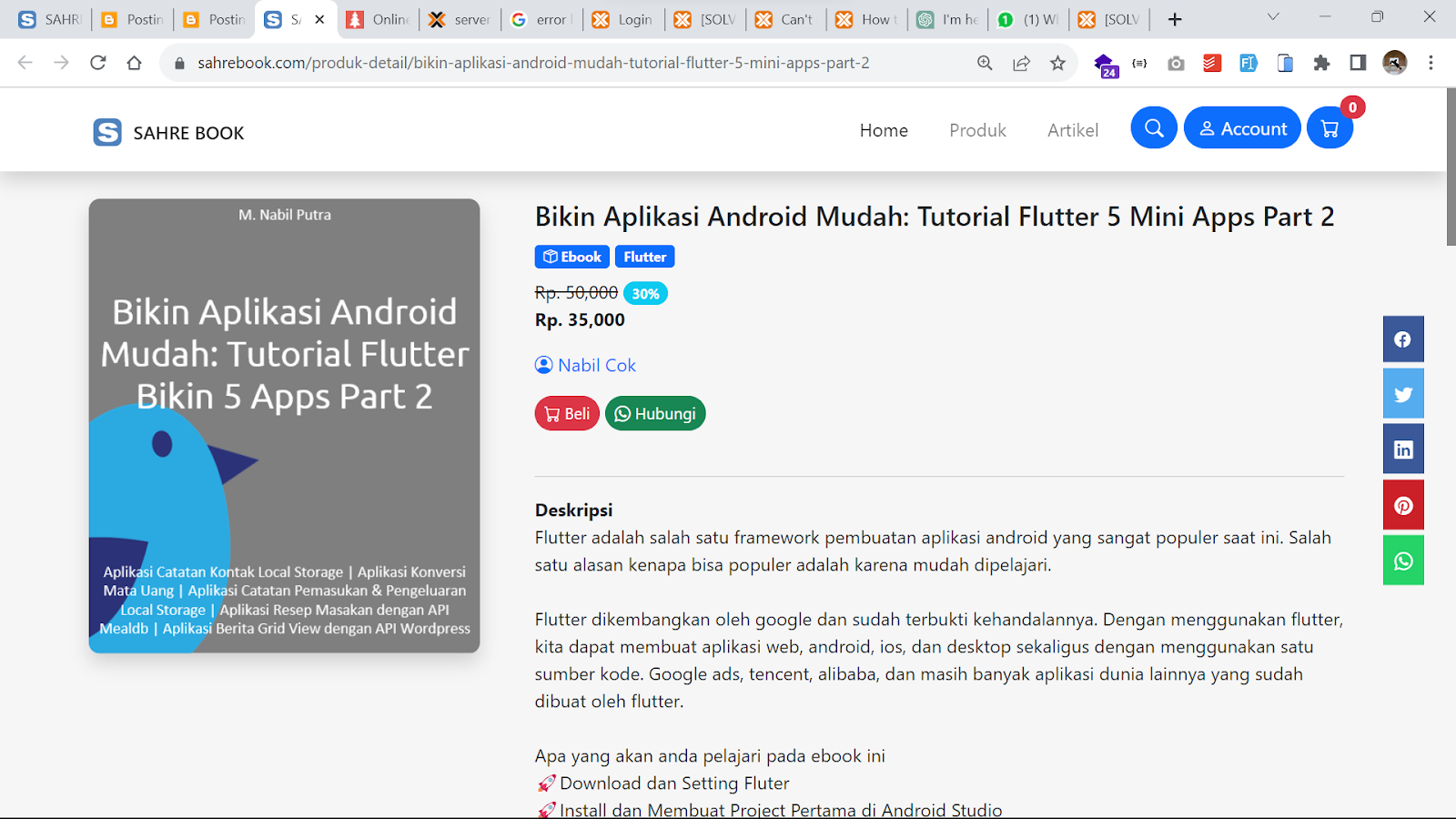
Task: Click the Deskripsi heading
Action: coord(573,510)
